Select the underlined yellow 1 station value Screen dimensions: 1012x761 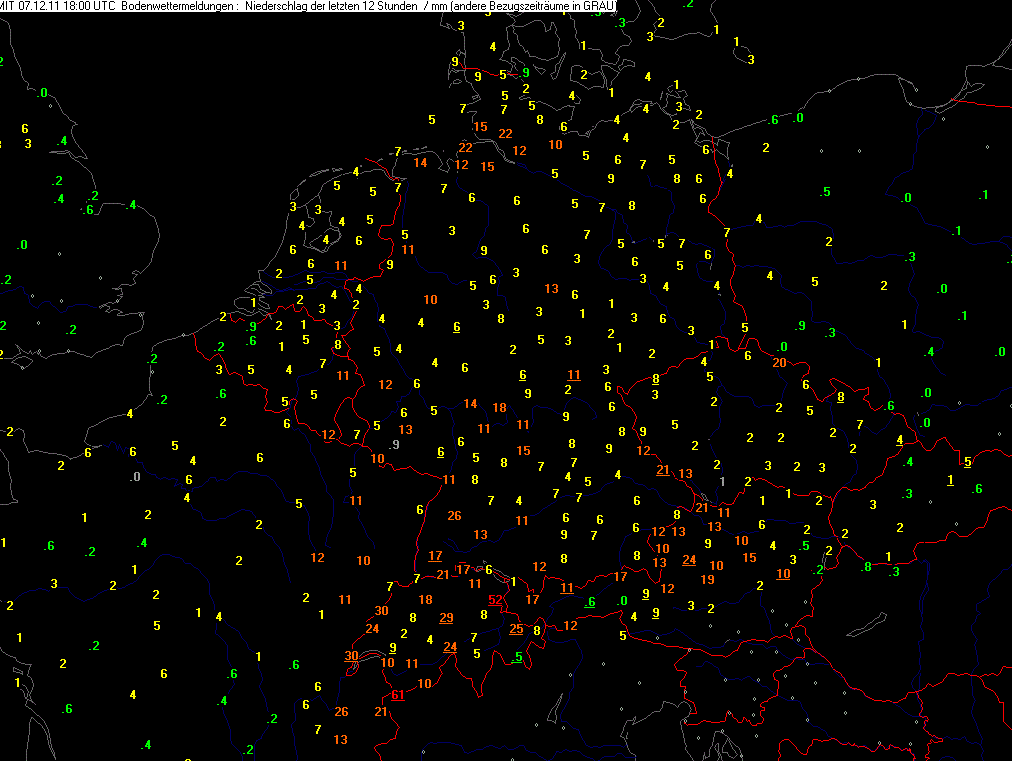click(x=949, y=481)
